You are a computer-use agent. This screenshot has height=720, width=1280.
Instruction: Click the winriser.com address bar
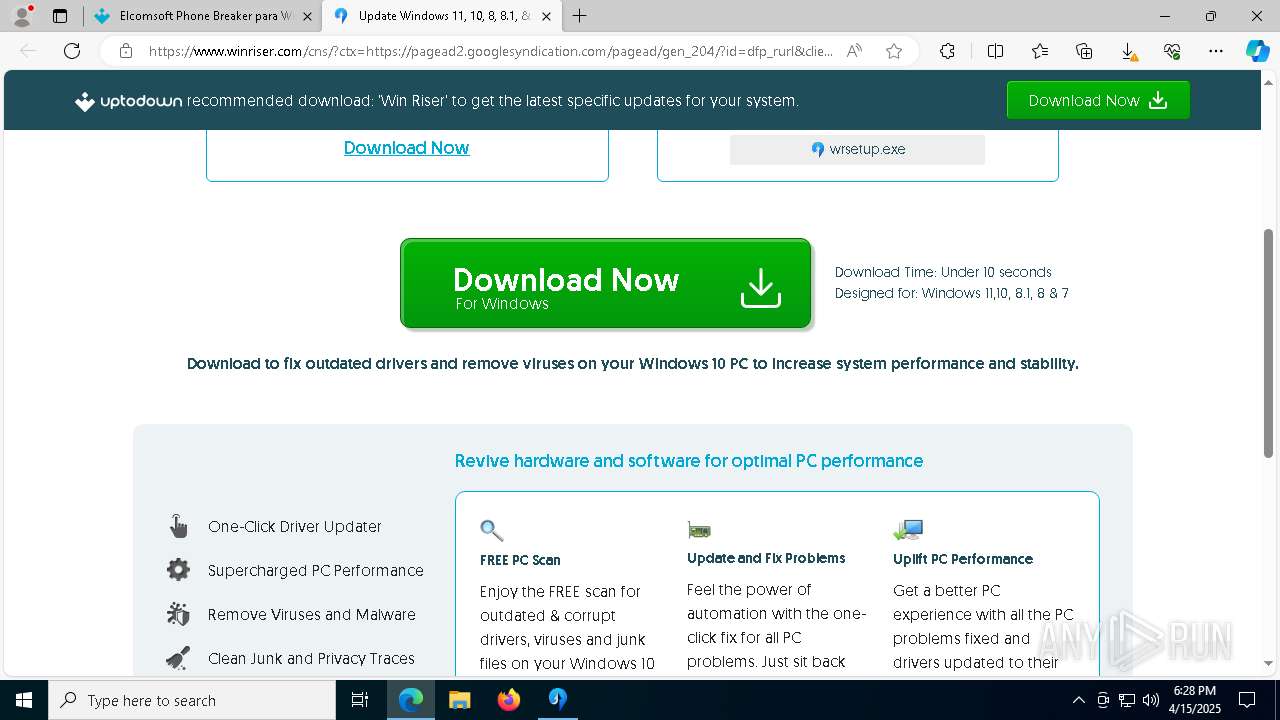pyautogui.click(x=490, y=51)
